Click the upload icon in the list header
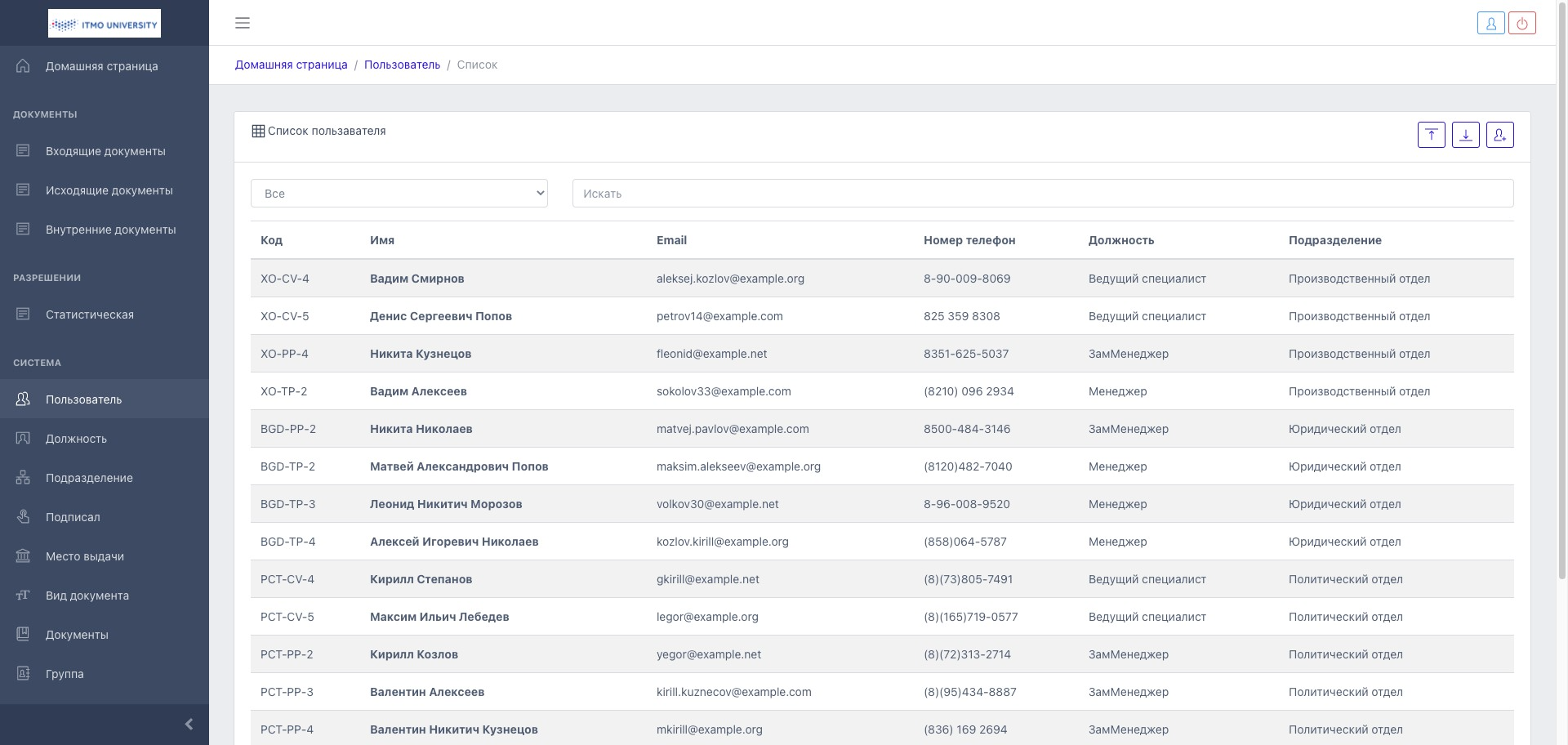The height and width of the screenshot is (745, 1568). click(1431, 135)
